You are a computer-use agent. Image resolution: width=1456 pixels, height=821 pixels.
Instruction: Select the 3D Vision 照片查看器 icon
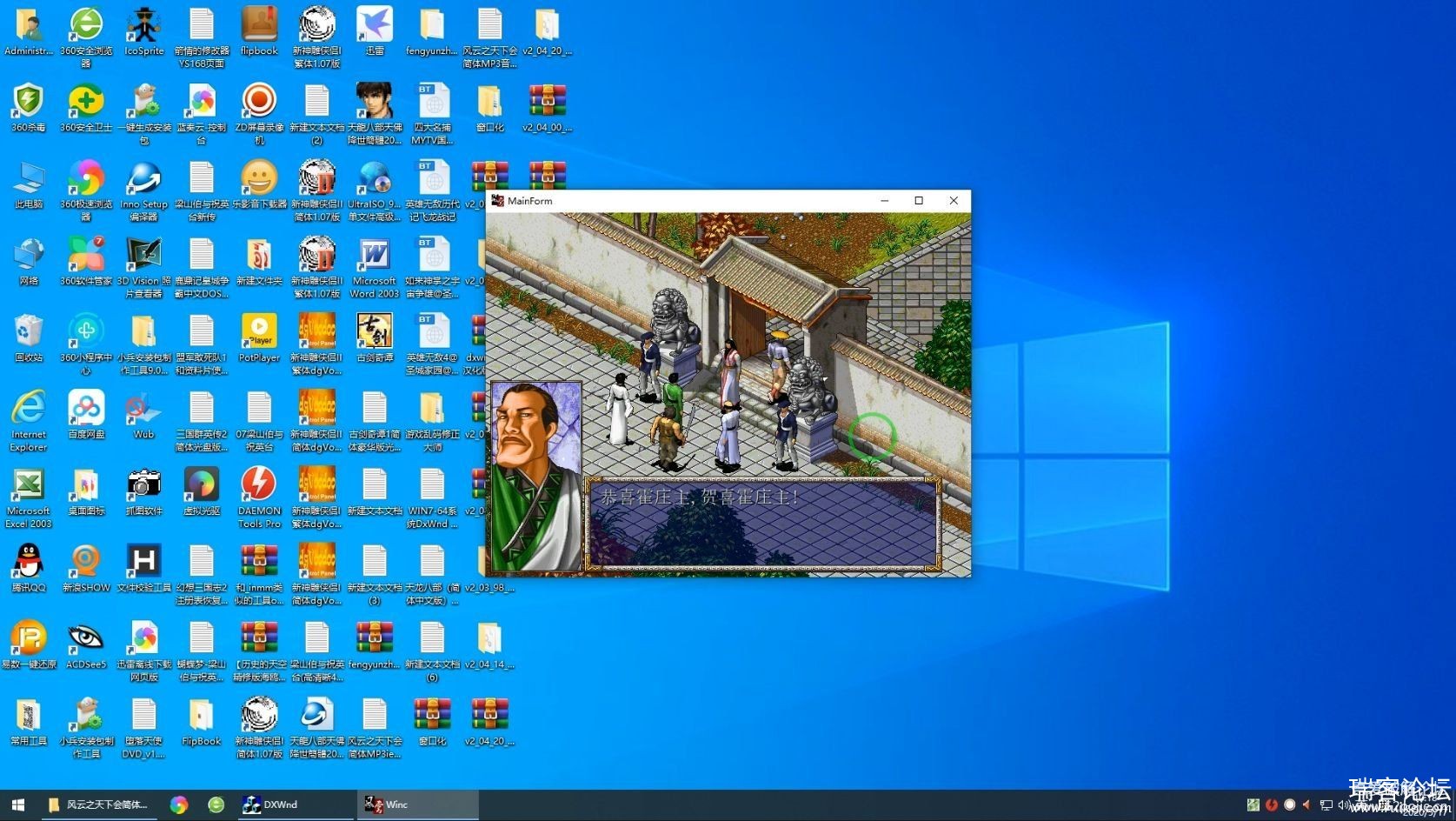pos(143,267)
